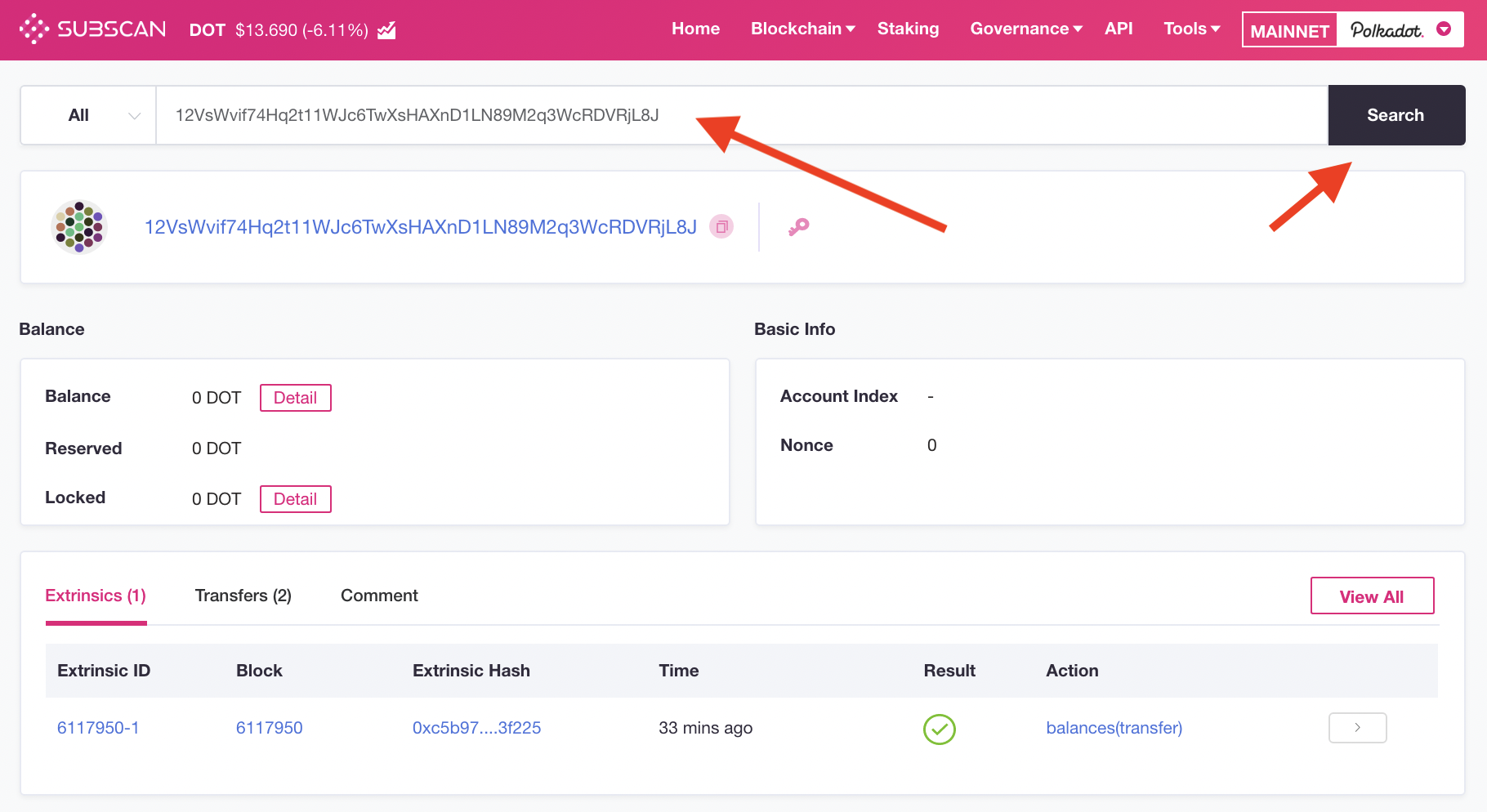Click the pink key icon beside the address
Screen dimensions: 1487x812
coord(799,226)
